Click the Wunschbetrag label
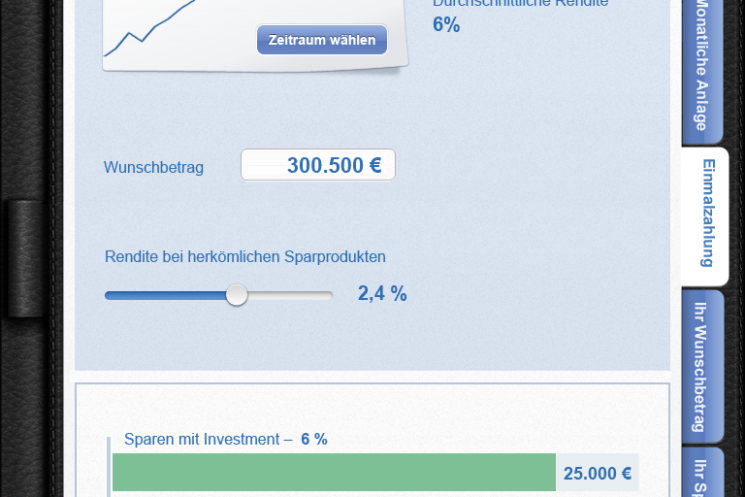 tap(153, 167)
